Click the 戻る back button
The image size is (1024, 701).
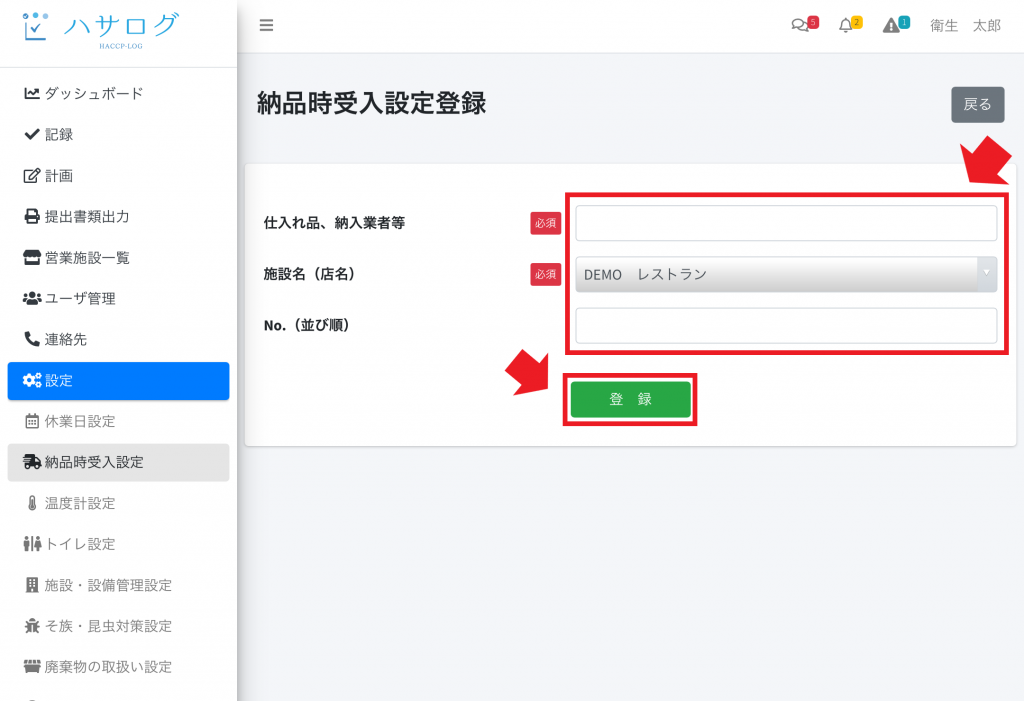pos(977,105)
